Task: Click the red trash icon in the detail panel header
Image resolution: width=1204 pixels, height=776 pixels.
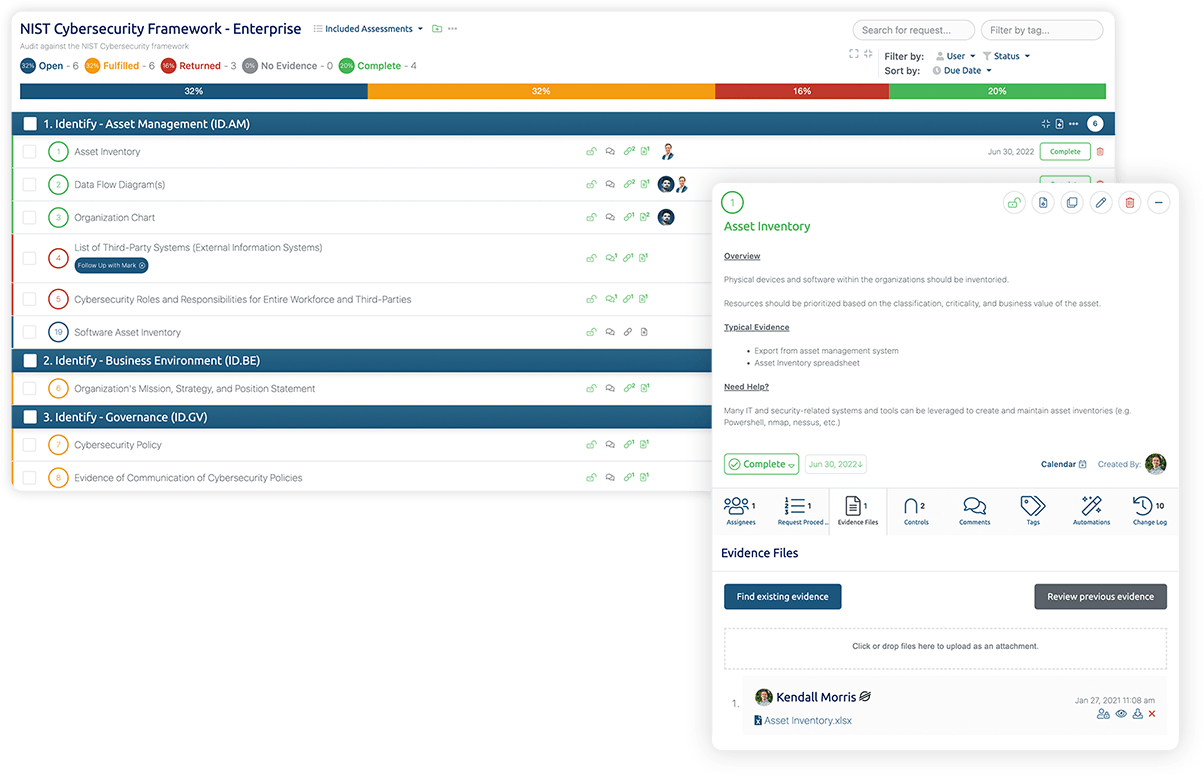Action: point(1130,202)
